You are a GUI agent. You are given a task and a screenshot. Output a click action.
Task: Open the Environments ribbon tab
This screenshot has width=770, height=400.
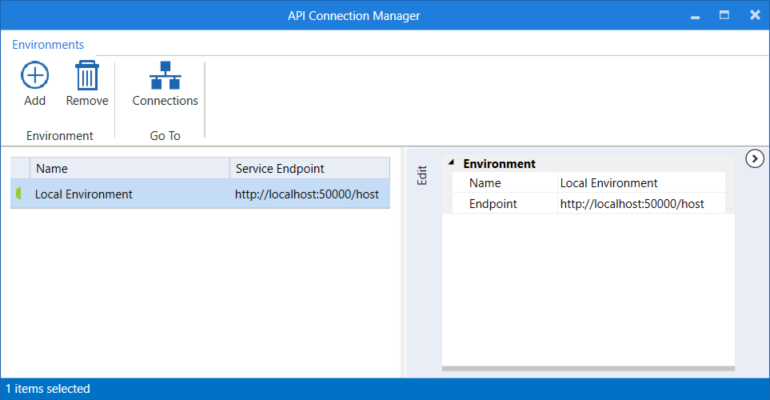click(48, 44)
